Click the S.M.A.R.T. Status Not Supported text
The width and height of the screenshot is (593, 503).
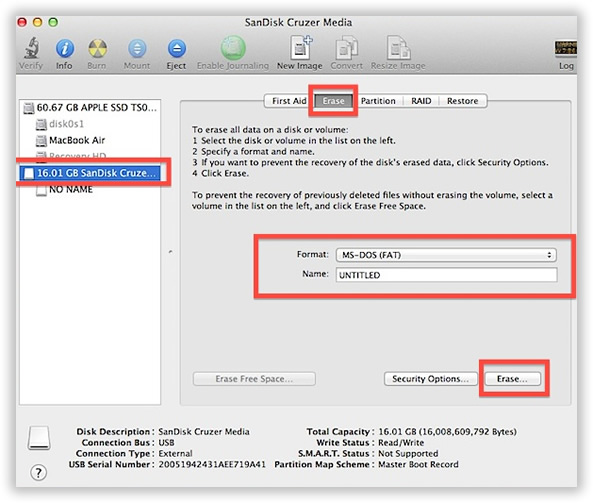408,453
